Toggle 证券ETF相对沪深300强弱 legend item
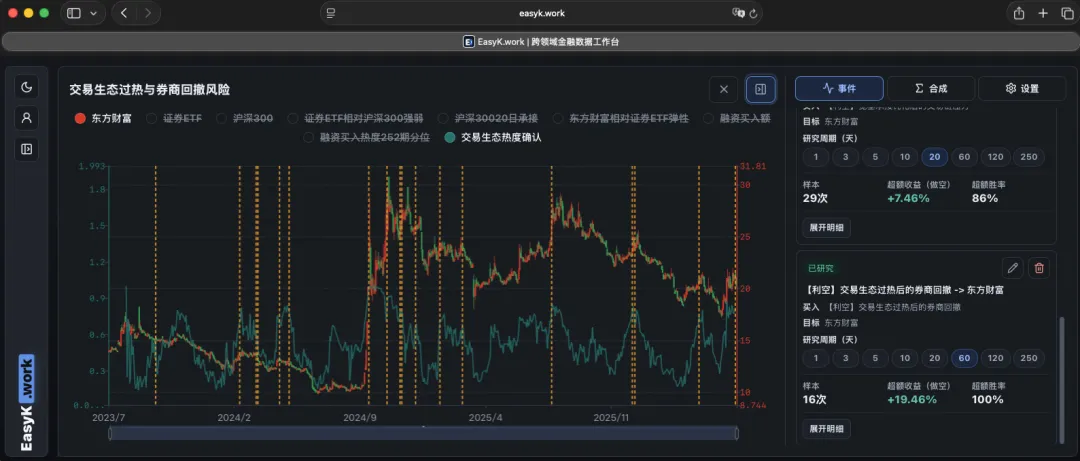1080x461 pixels. tap(356, 119)
